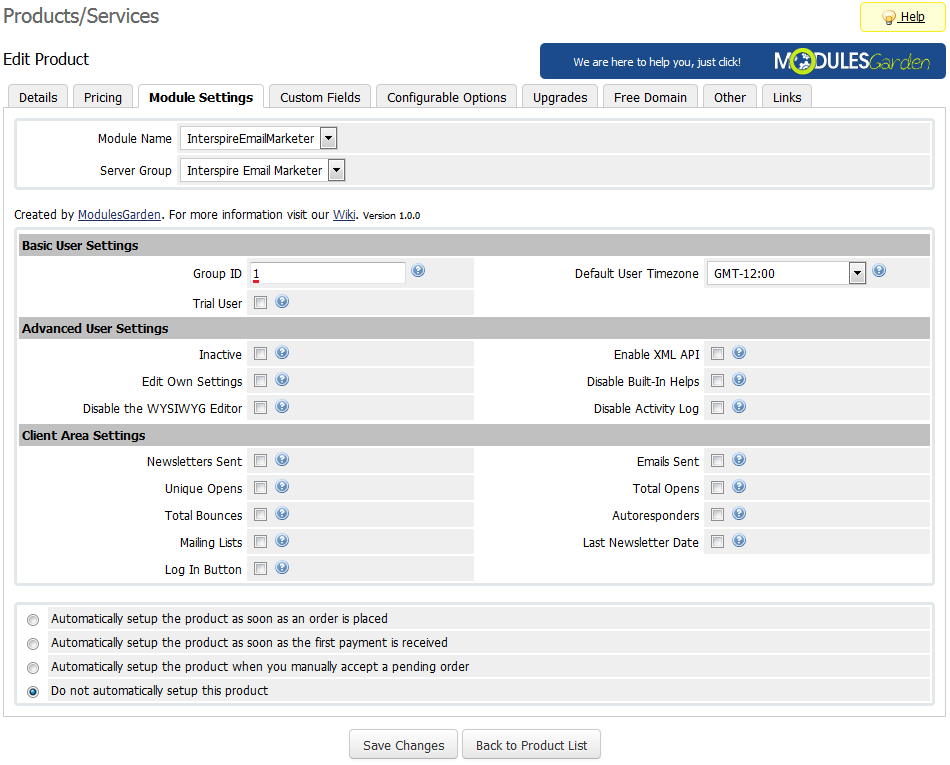Enable the Trial User checkbox
The height and width of the screenshot is (765, 950).
(261, 303)
